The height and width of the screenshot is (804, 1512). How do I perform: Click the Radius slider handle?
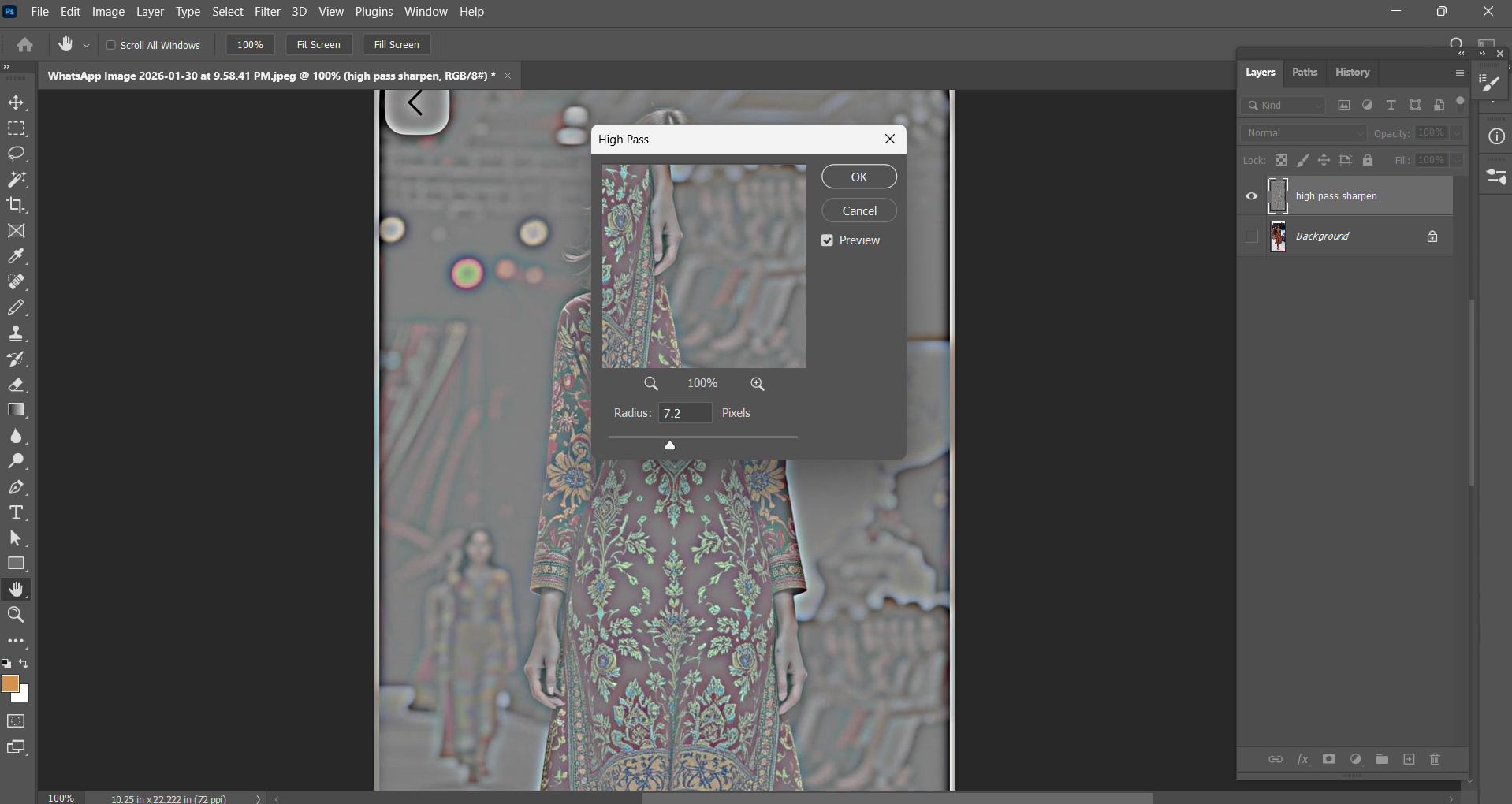(670, 445)
